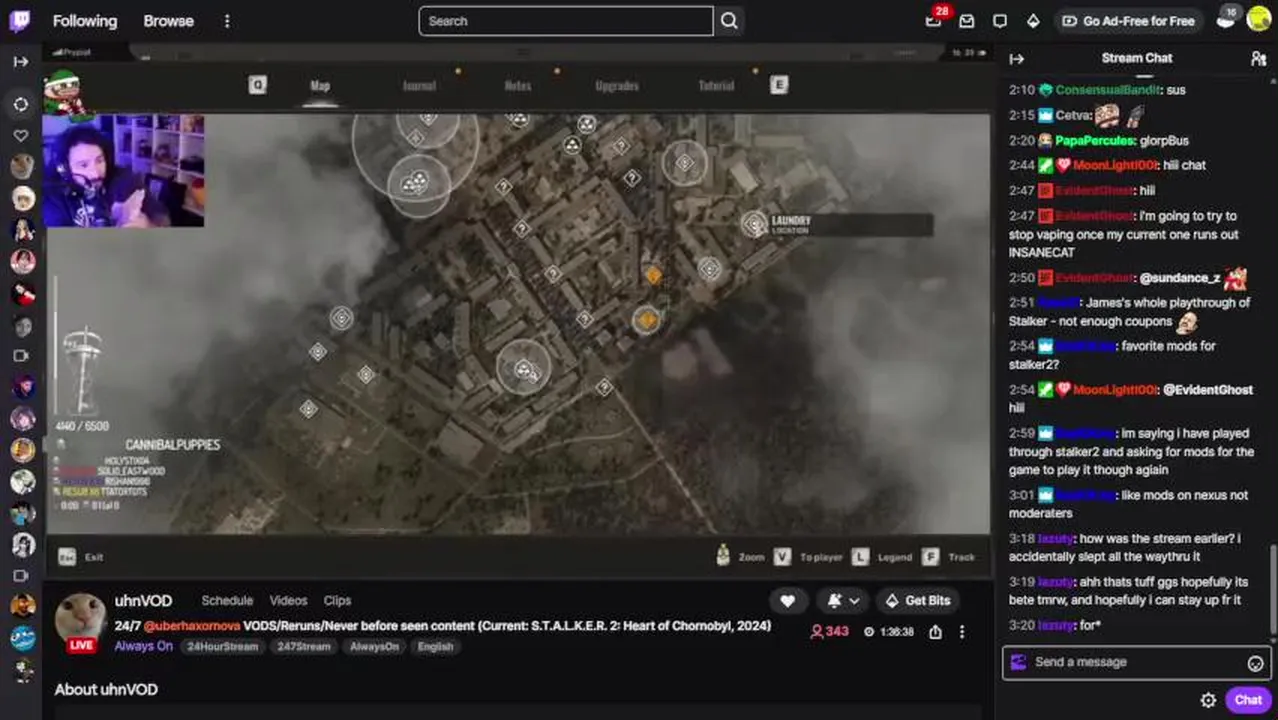Open chat settings gear icon
This screenshot has height=720, width=1278.
1208,700
